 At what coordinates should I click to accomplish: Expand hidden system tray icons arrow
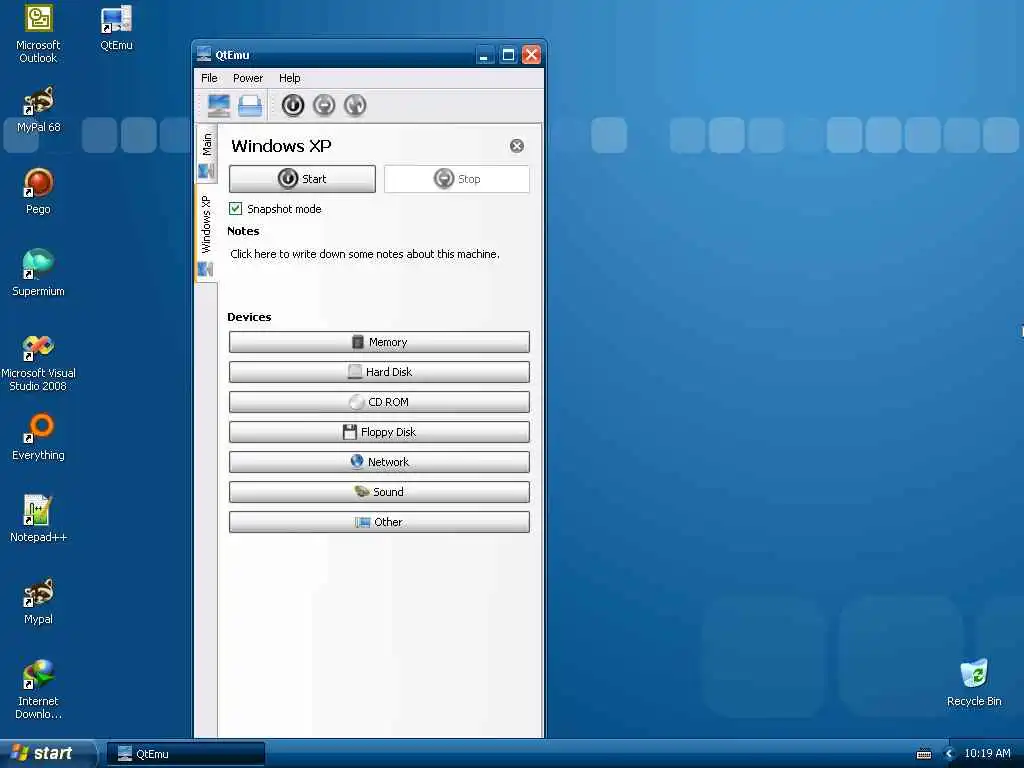(x=950, y=754)
